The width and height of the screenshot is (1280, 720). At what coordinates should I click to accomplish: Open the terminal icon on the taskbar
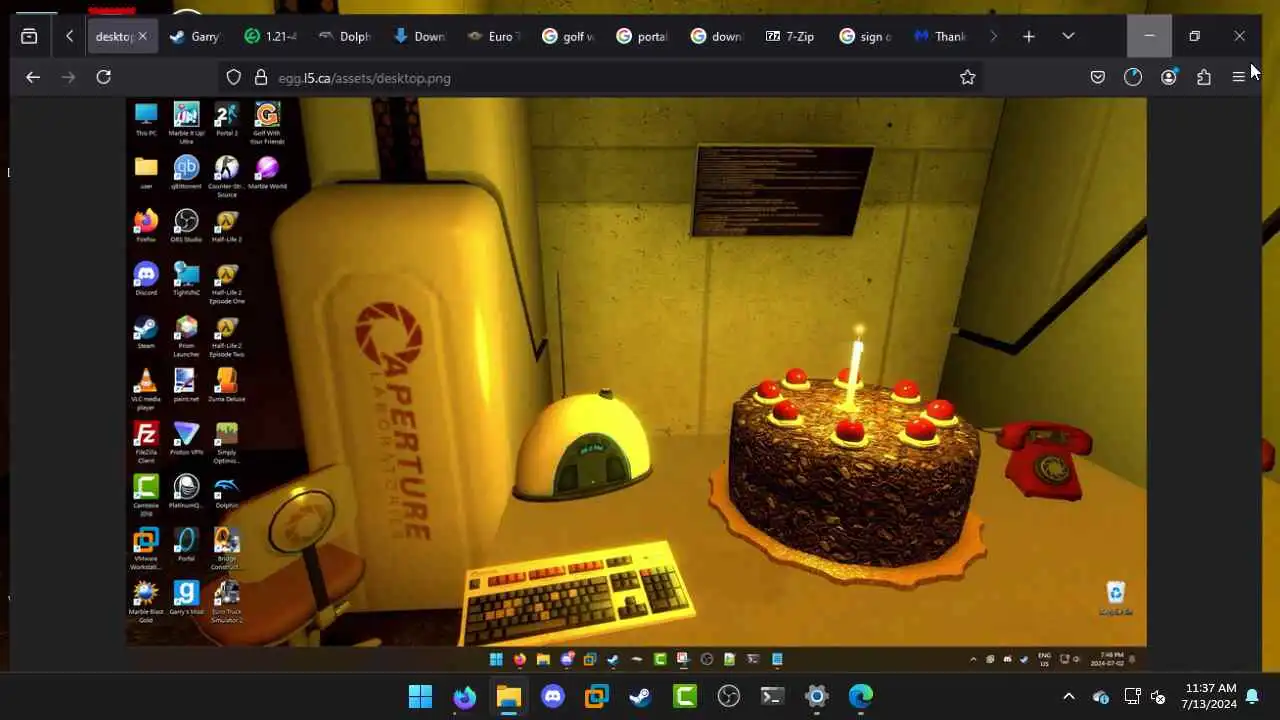(772, 696)
